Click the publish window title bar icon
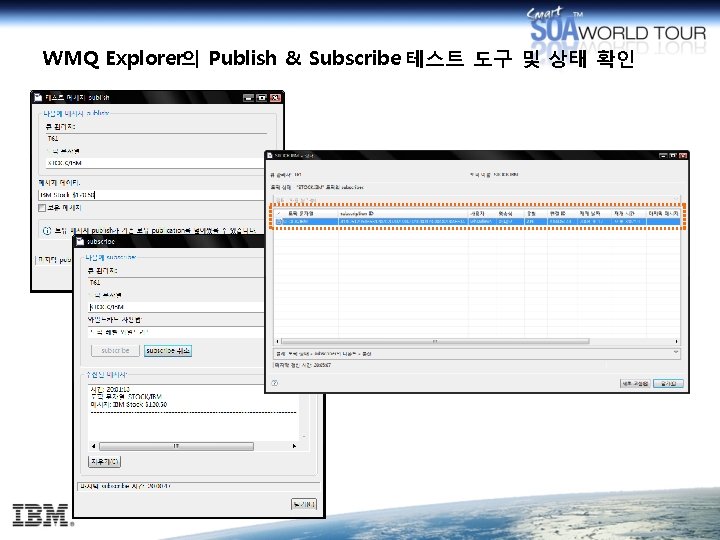 pyautogui.click(x=38, y=97)
